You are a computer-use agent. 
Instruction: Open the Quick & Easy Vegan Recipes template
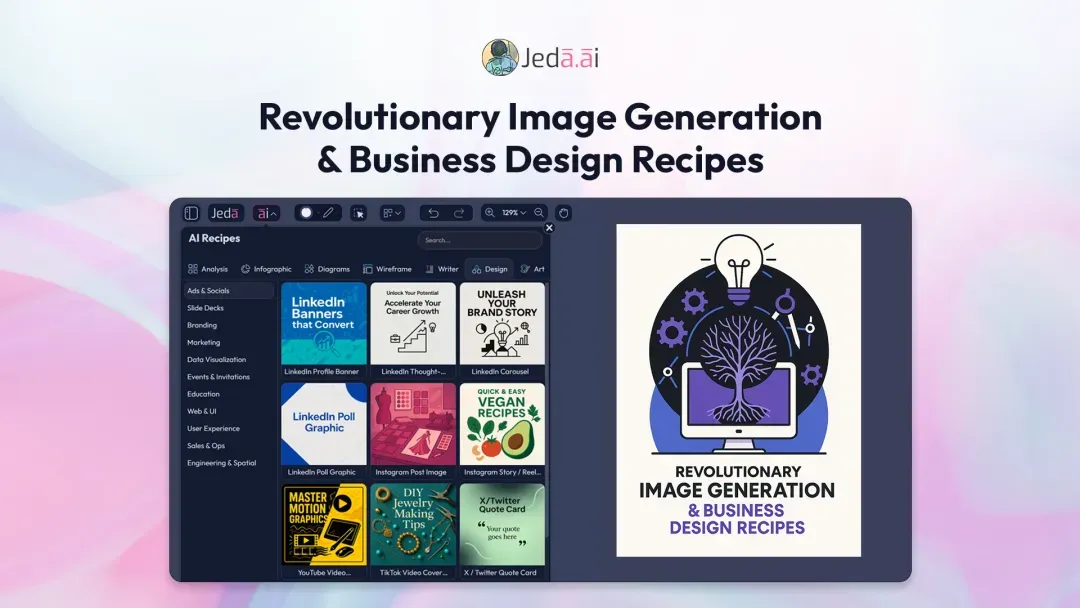click(501, 424)
